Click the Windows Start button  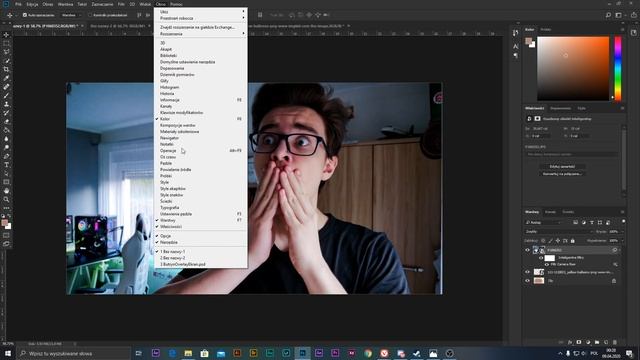tap(7, 353)
